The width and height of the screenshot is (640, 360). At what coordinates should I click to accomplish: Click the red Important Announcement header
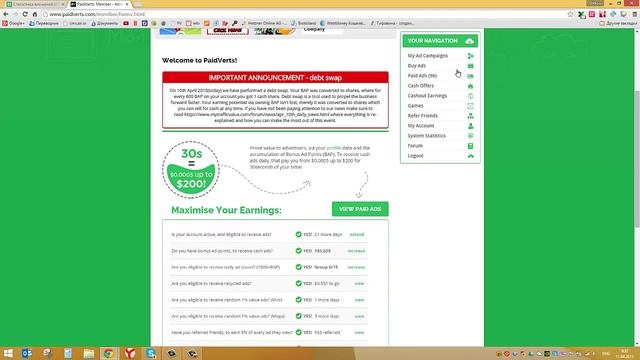[x=275, y=78]
